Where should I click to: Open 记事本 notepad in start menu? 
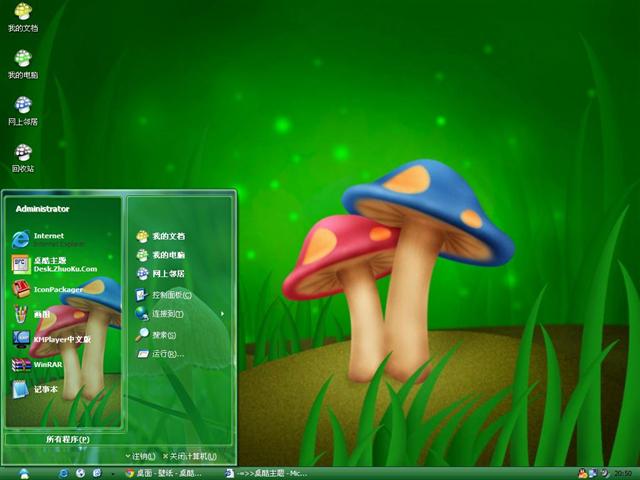(35, 389)
